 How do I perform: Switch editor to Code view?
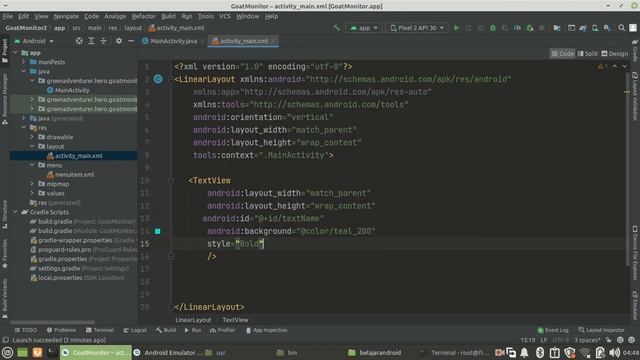tap(562, 53)
